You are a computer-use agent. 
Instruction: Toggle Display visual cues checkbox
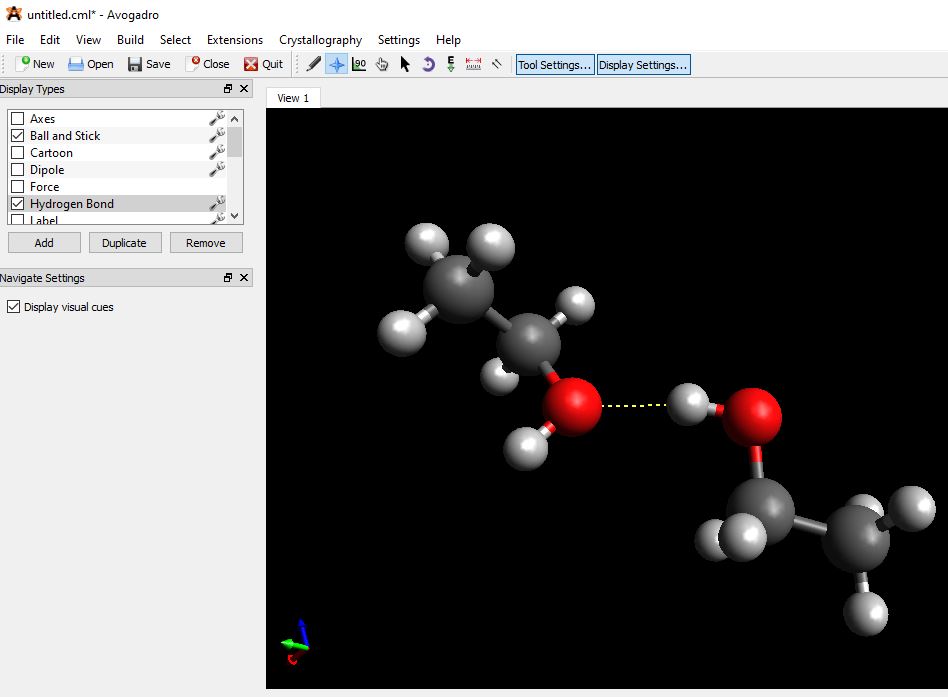click(x=13, y=307)
